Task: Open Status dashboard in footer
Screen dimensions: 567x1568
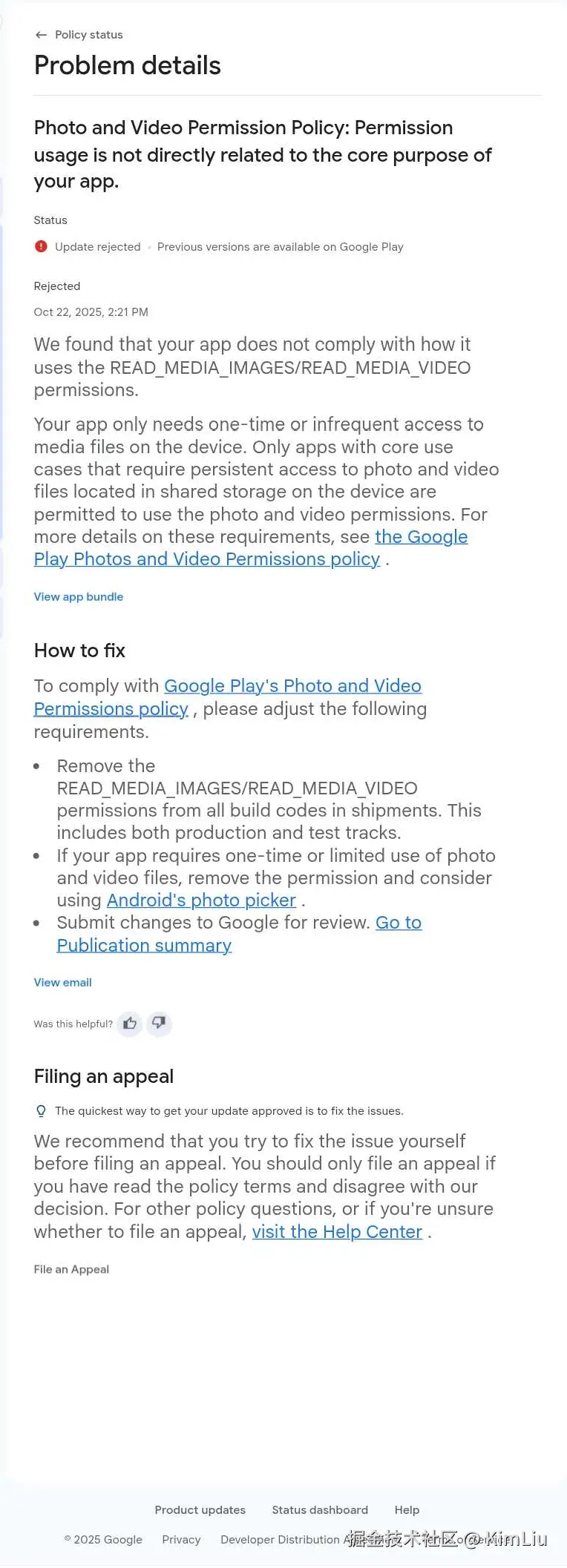Action: point(320,1509)
